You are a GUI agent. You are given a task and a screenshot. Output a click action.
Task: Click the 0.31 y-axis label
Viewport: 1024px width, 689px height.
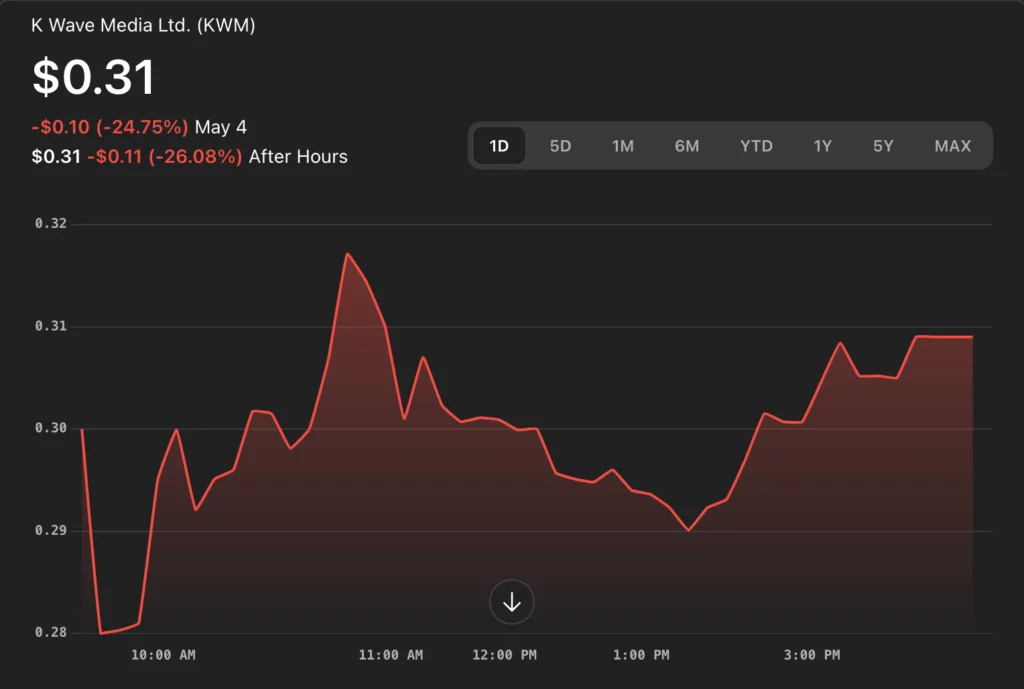point(51,326)
